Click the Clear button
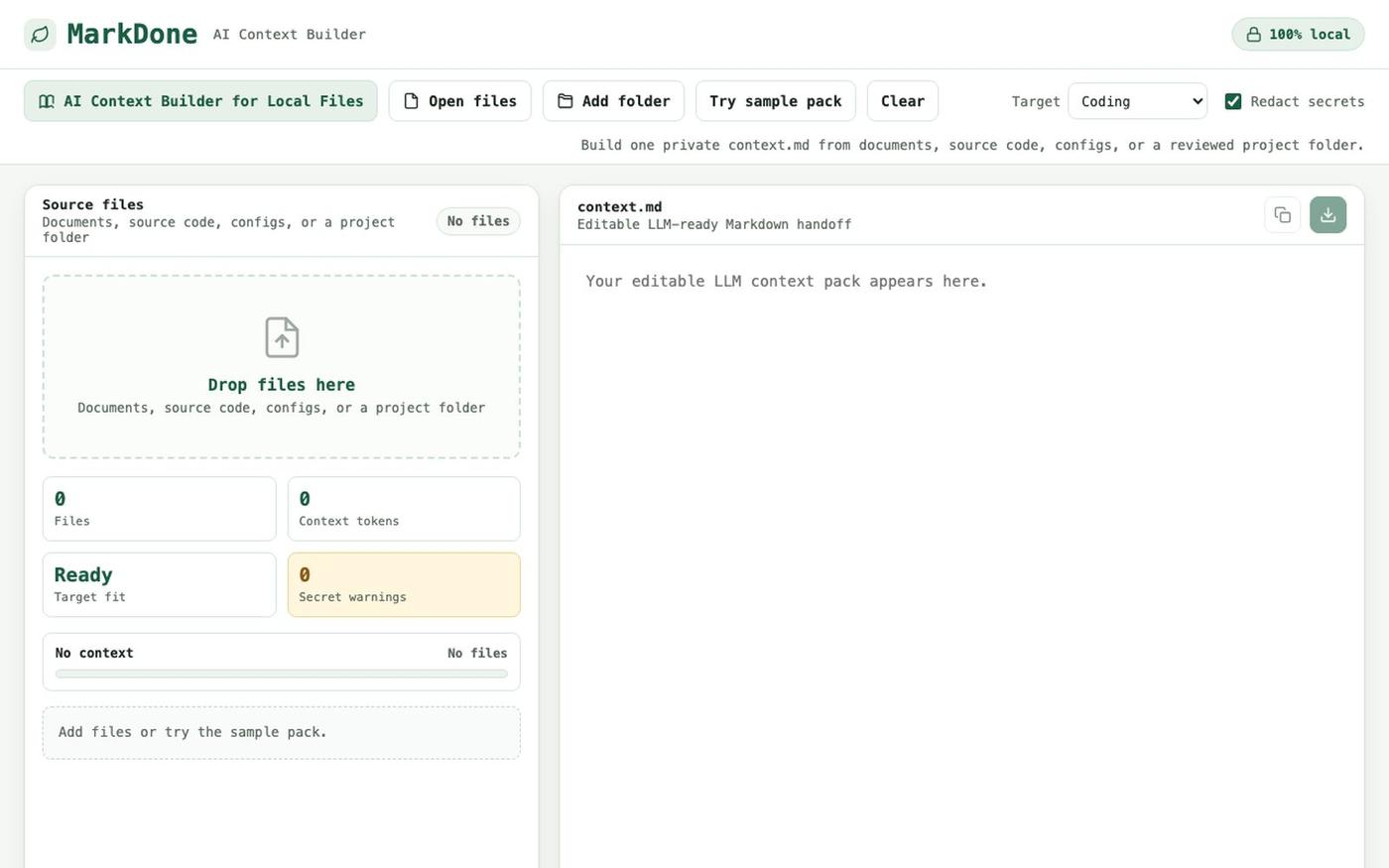Screen dimensions: 1389x868 902,101
